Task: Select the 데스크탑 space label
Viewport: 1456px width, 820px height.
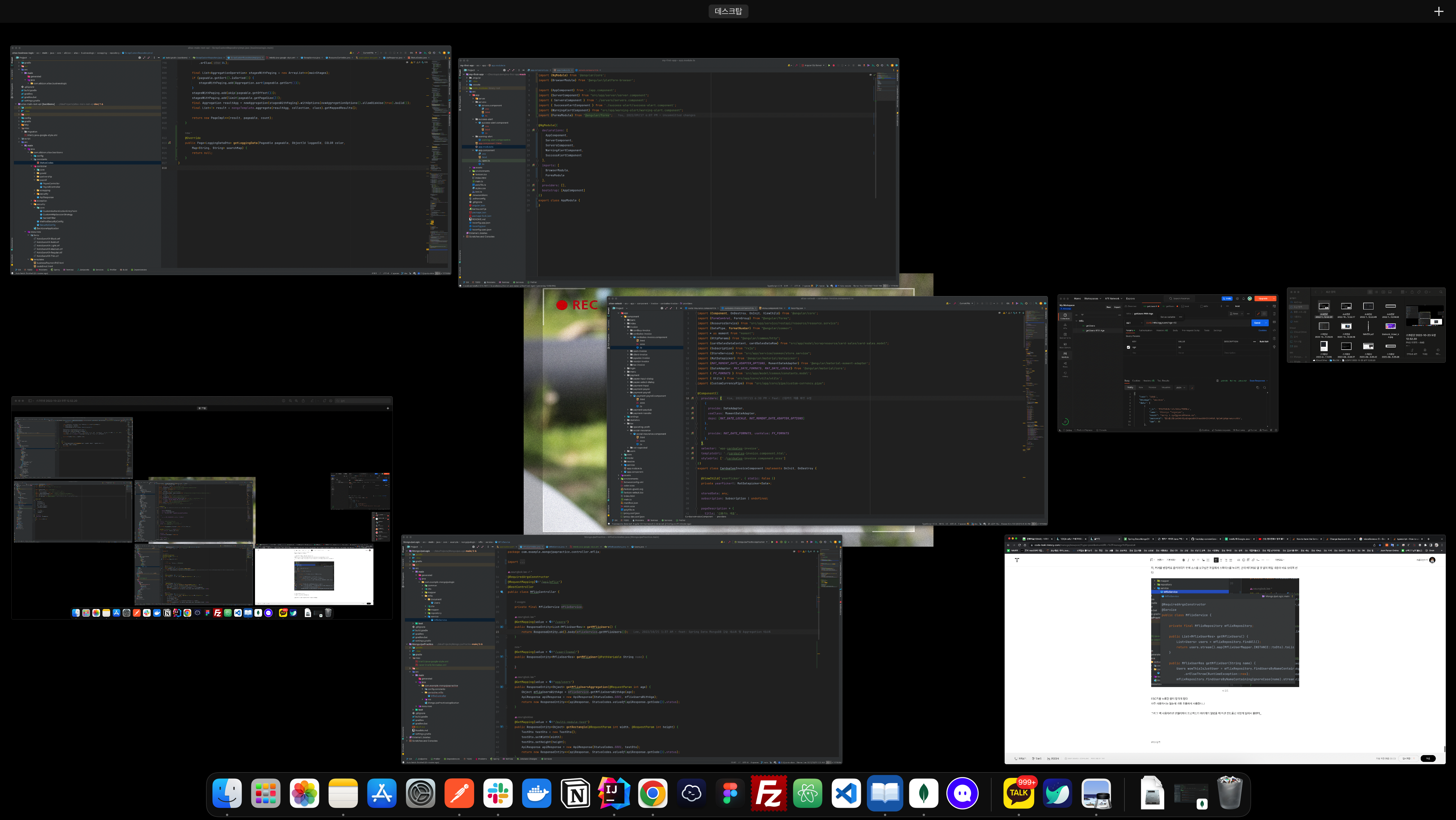Action: click(728, 11)
